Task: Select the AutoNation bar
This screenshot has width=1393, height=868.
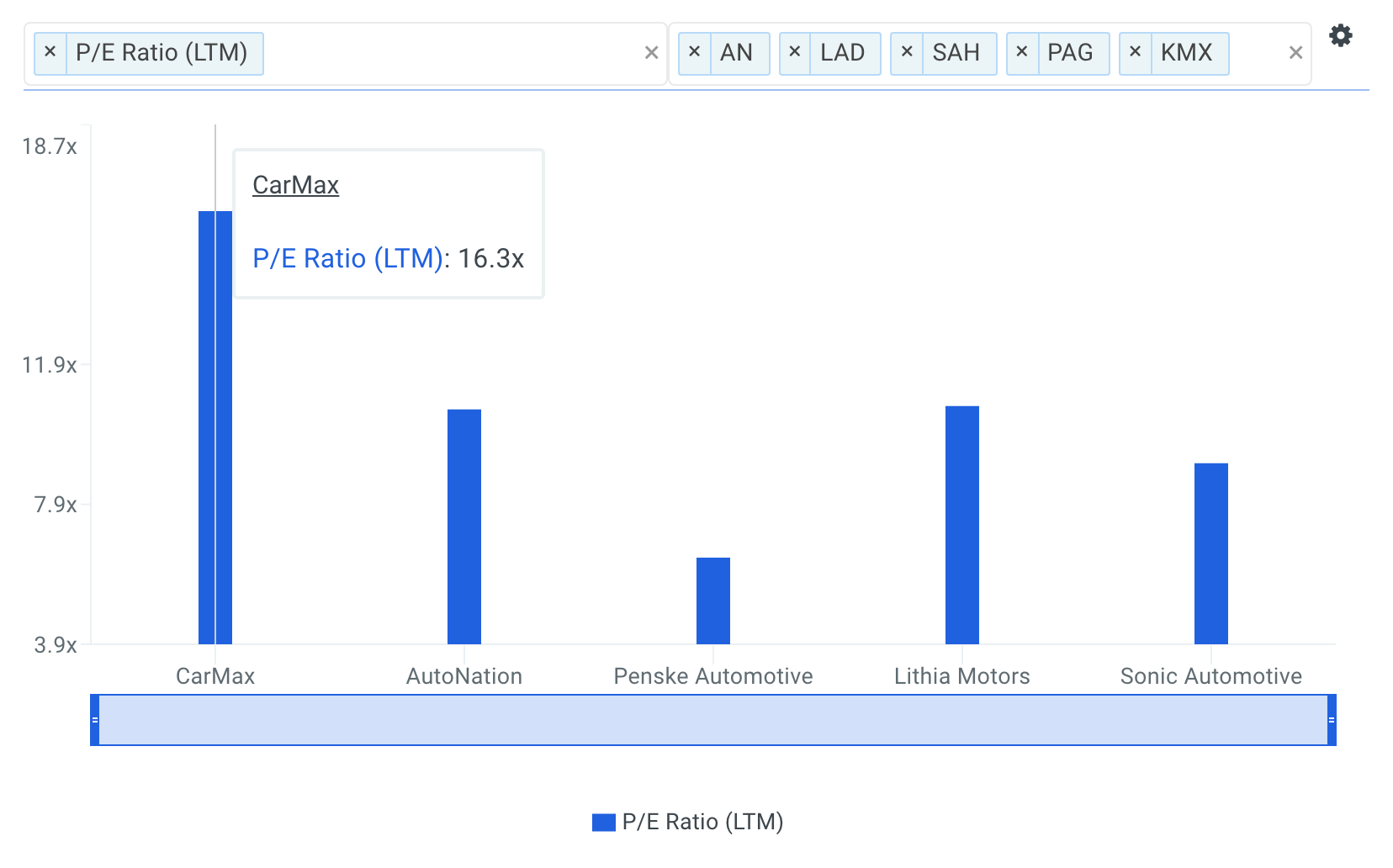Action: point(464,527)
